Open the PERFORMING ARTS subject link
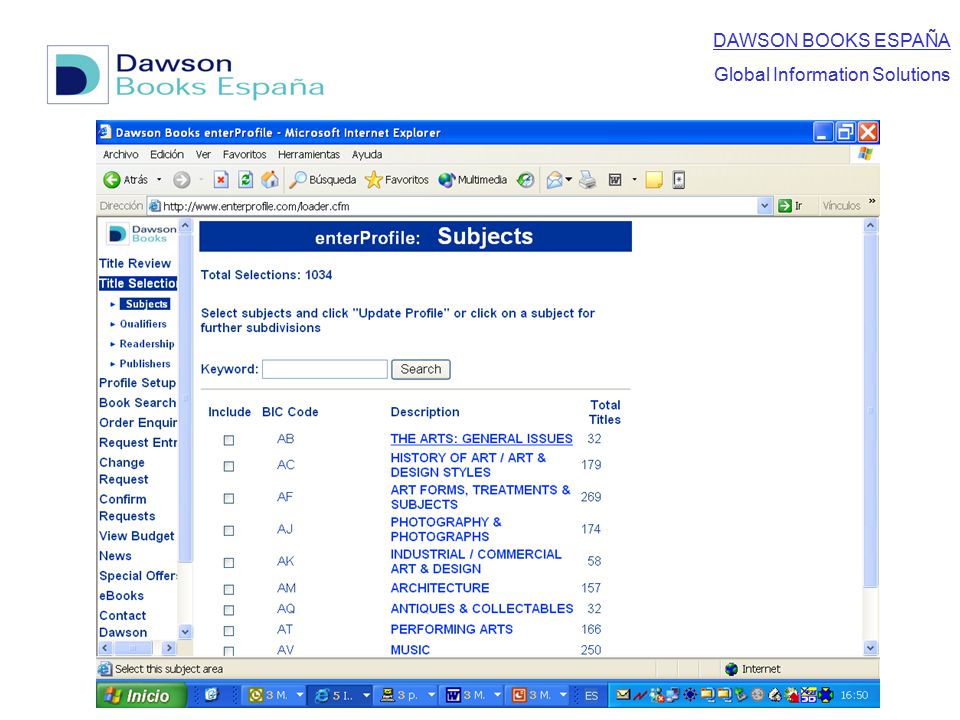 click(451, 629)
